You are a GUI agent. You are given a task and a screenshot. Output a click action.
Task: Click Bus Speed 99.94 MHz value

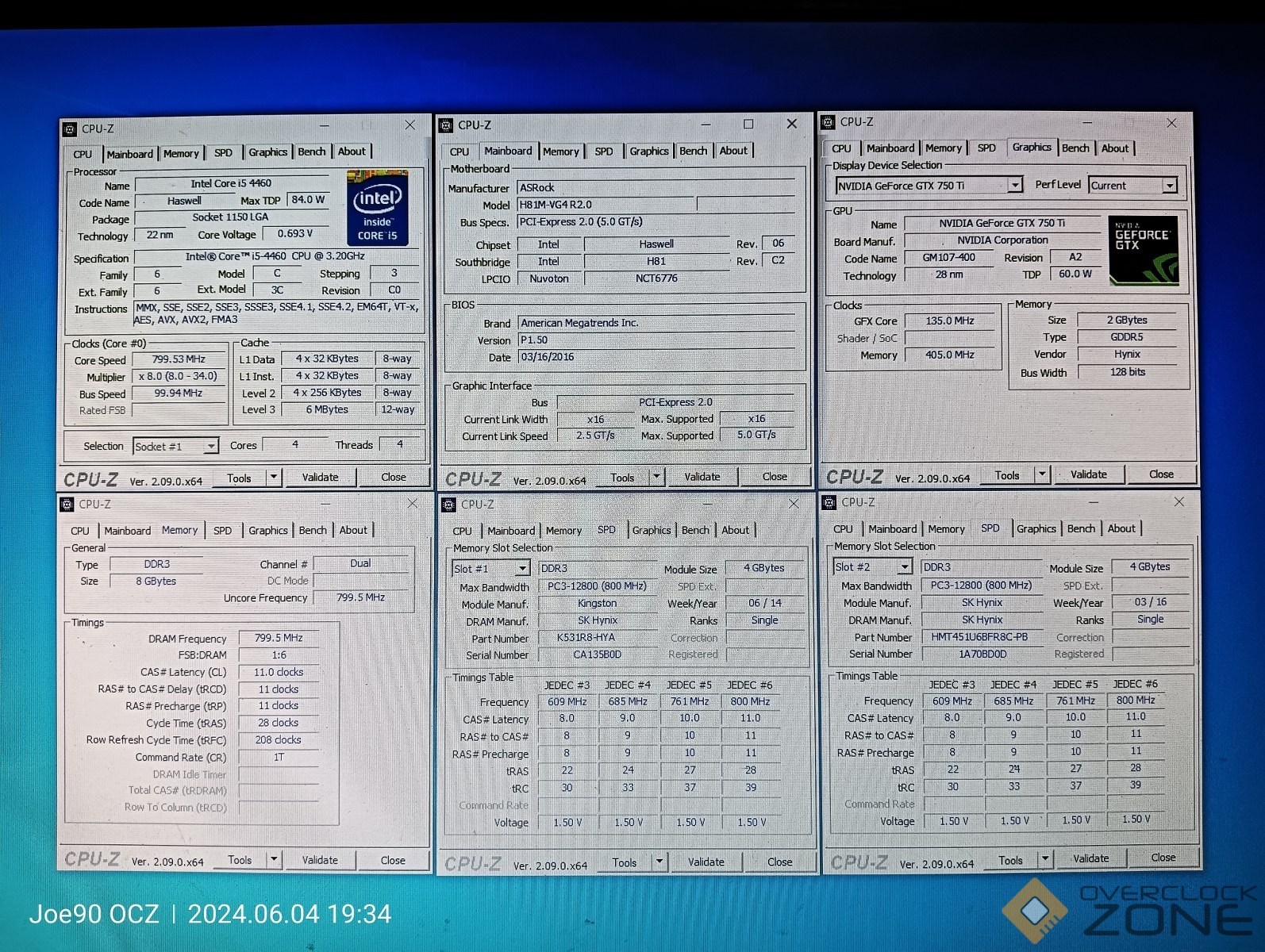coord(179,393)
